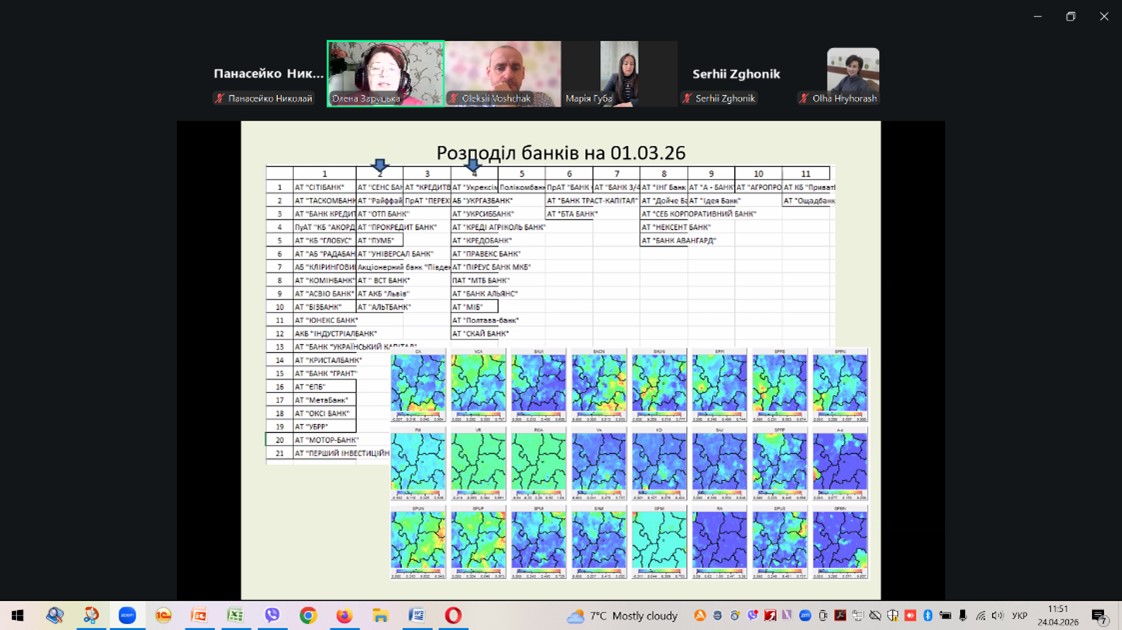
Task: Click the clock showing 11:51
Action: 1058,616
